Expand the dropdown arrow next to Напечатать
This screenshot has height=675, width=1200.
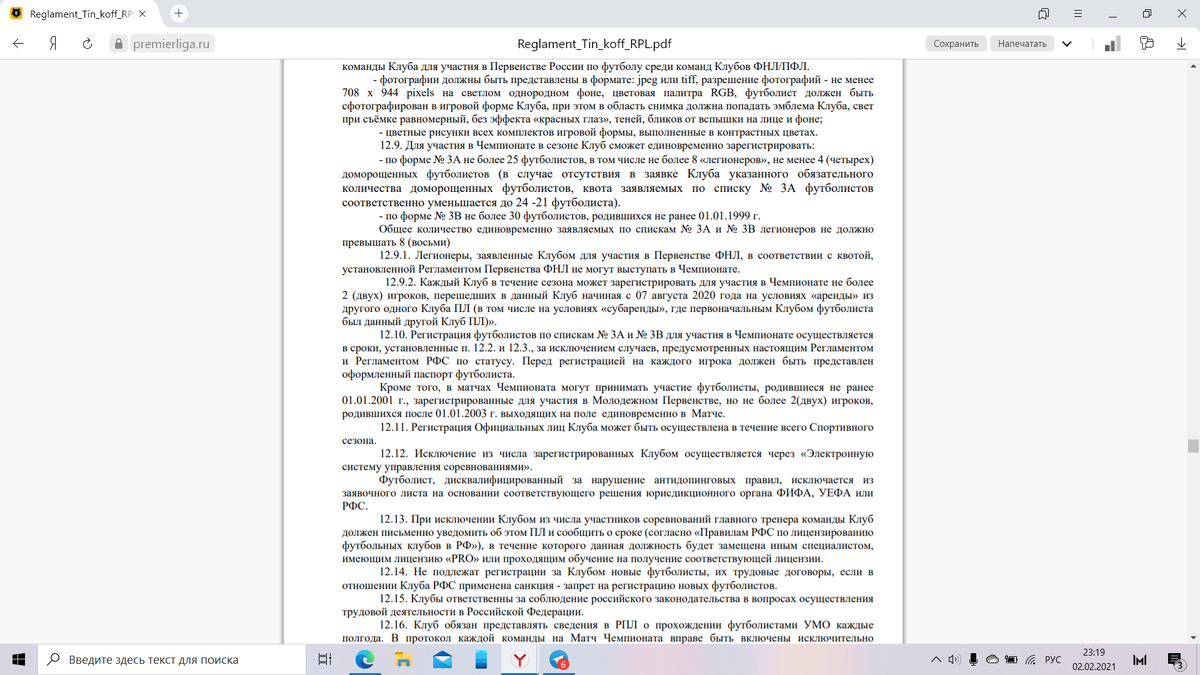1066,44
